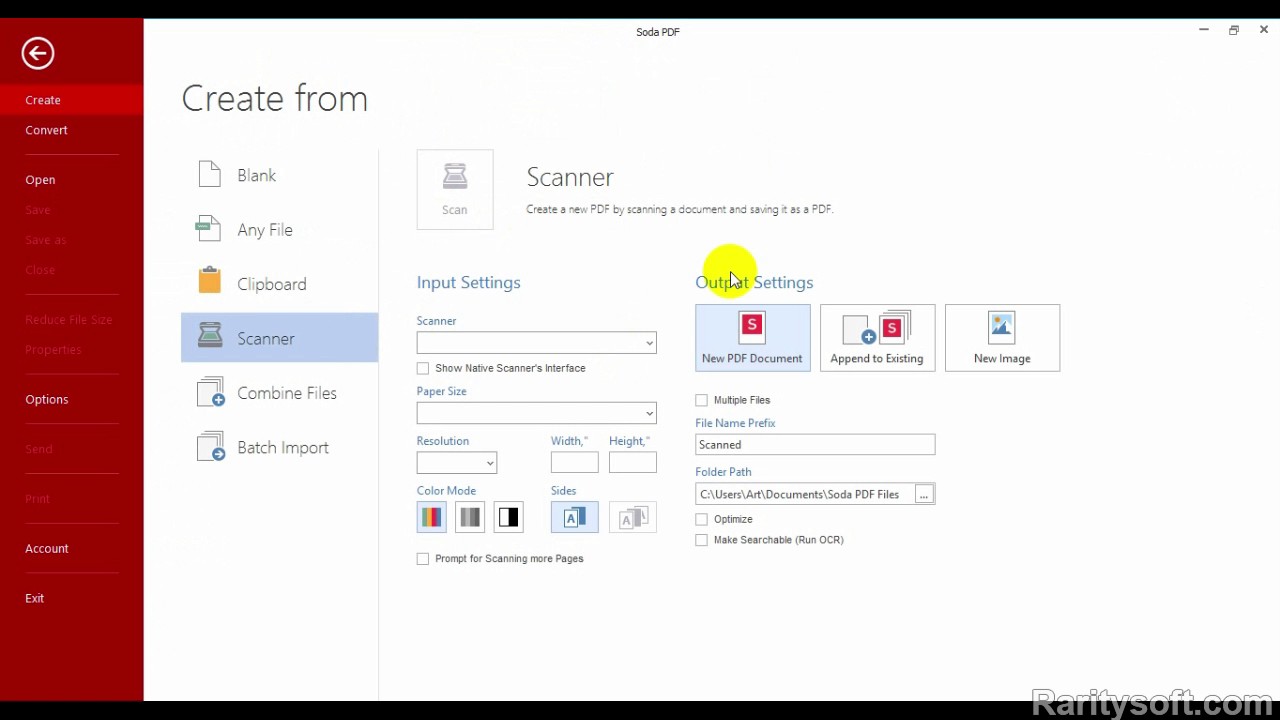
Task: Open the Paper Size dropdown
Action: (x=537, y=413)
